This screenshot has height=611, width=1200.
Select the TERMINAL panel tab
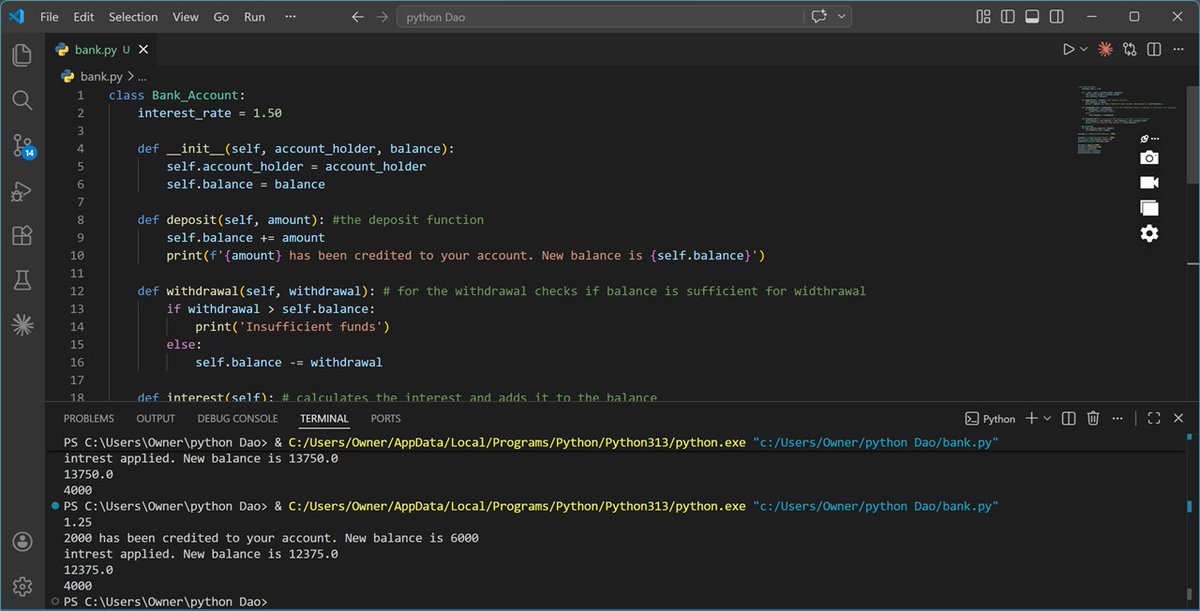pyautogui.click(x=324, y=419)
